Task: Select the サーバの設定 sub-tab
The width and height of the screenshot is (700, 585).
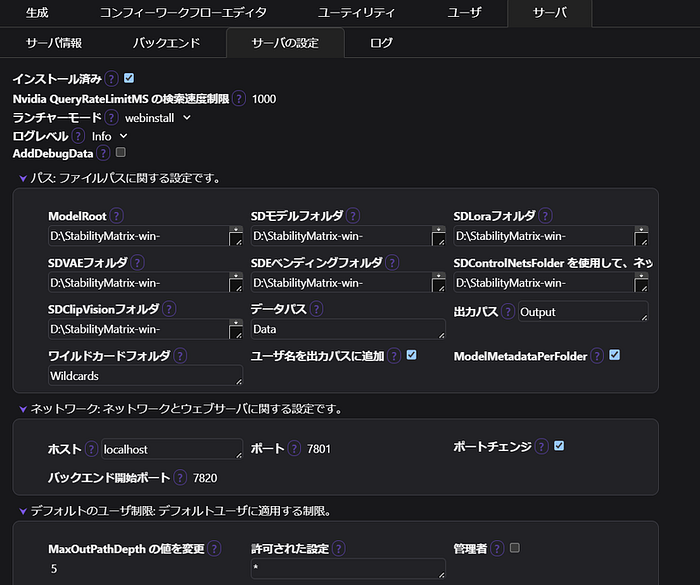Action: click(285, 43)
